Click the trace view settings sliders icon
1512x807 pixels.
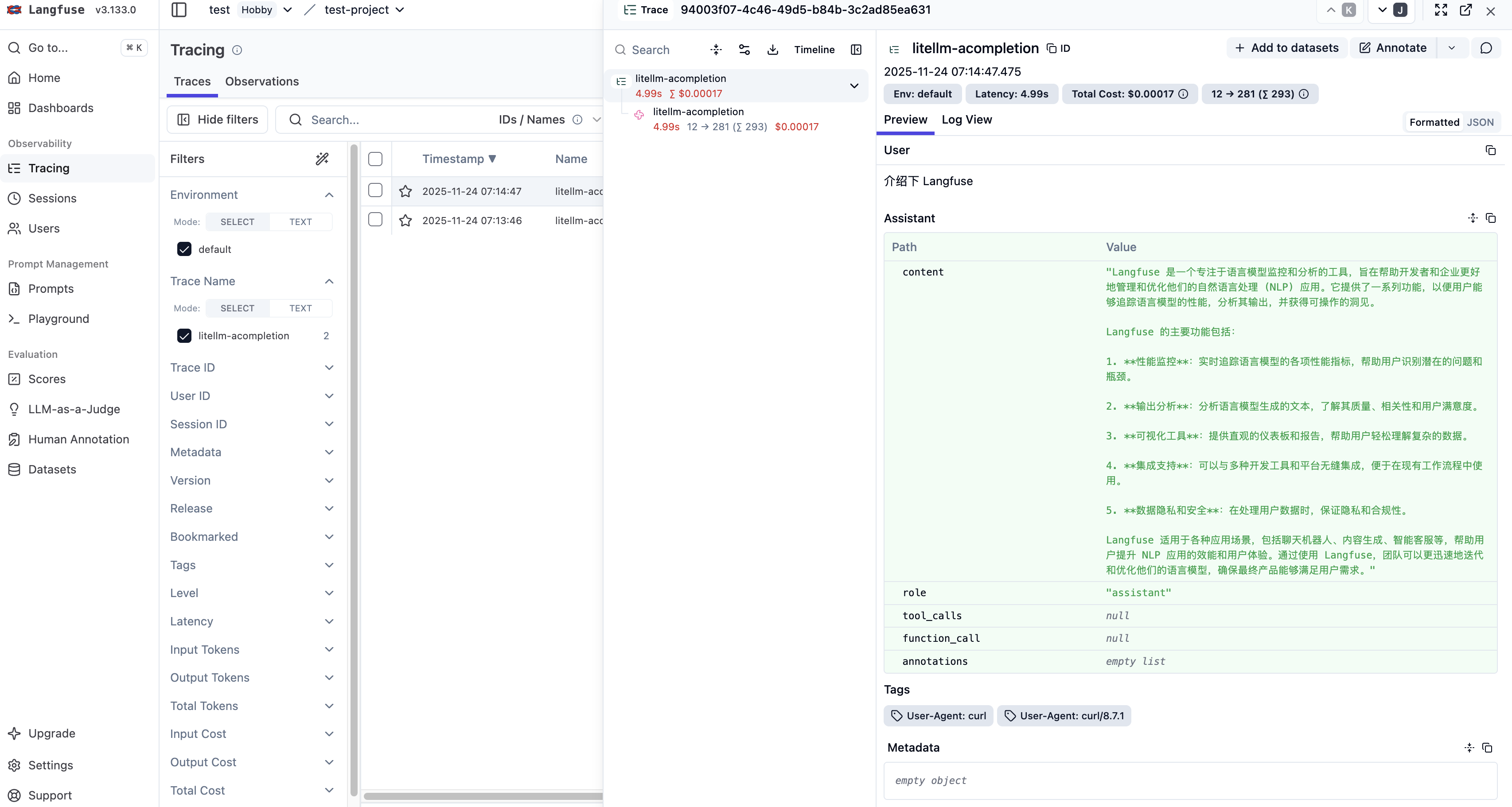tap(744, 50)
